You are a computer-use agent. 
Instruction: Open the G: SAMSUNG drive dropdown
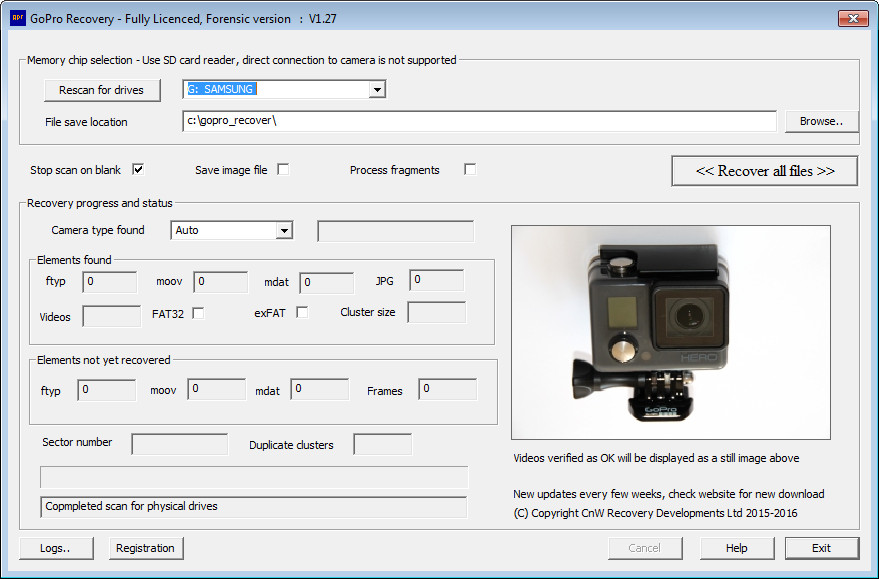pos(378,90)
